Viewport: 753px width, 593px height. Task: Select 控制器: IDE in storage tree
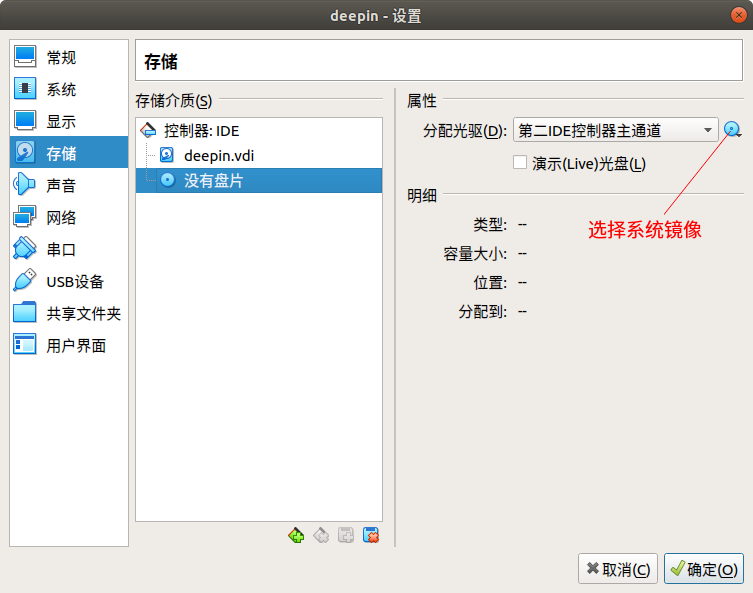[x=259, y=130]
